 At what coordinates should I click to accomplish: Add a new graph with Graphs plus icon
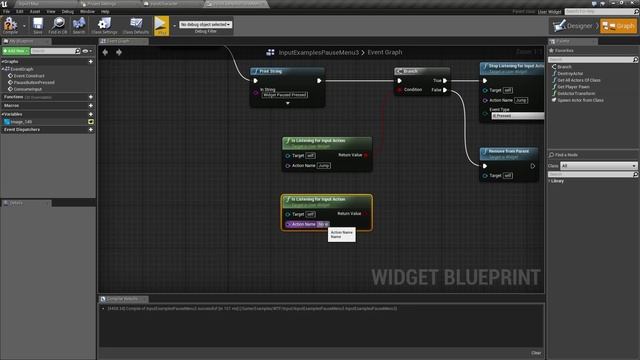coord(91,62)
